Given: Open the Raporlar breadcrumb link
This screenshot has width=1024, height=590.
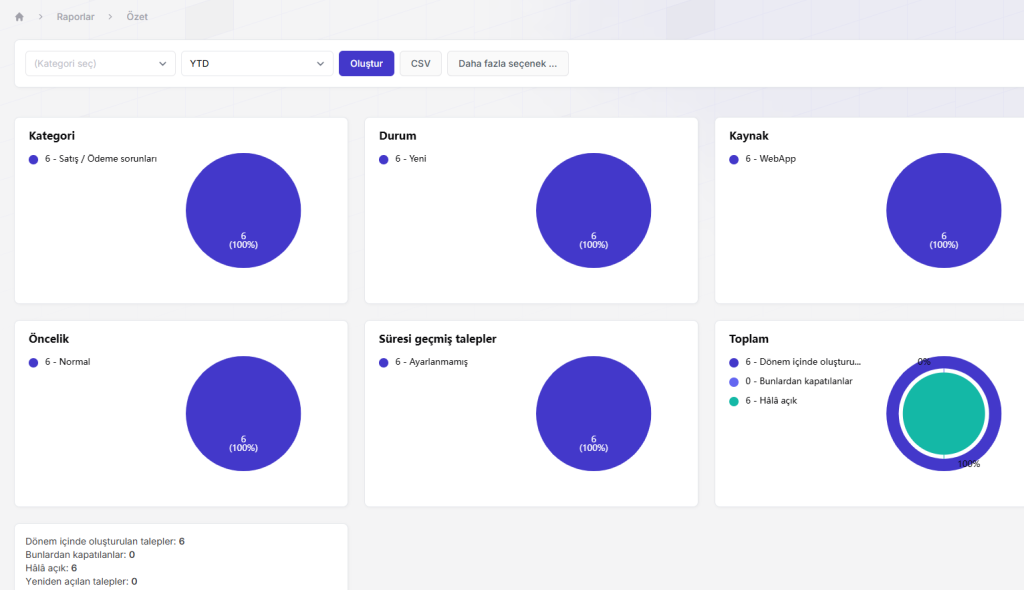Looking at the screenshot, I should (x=75, y=17).
